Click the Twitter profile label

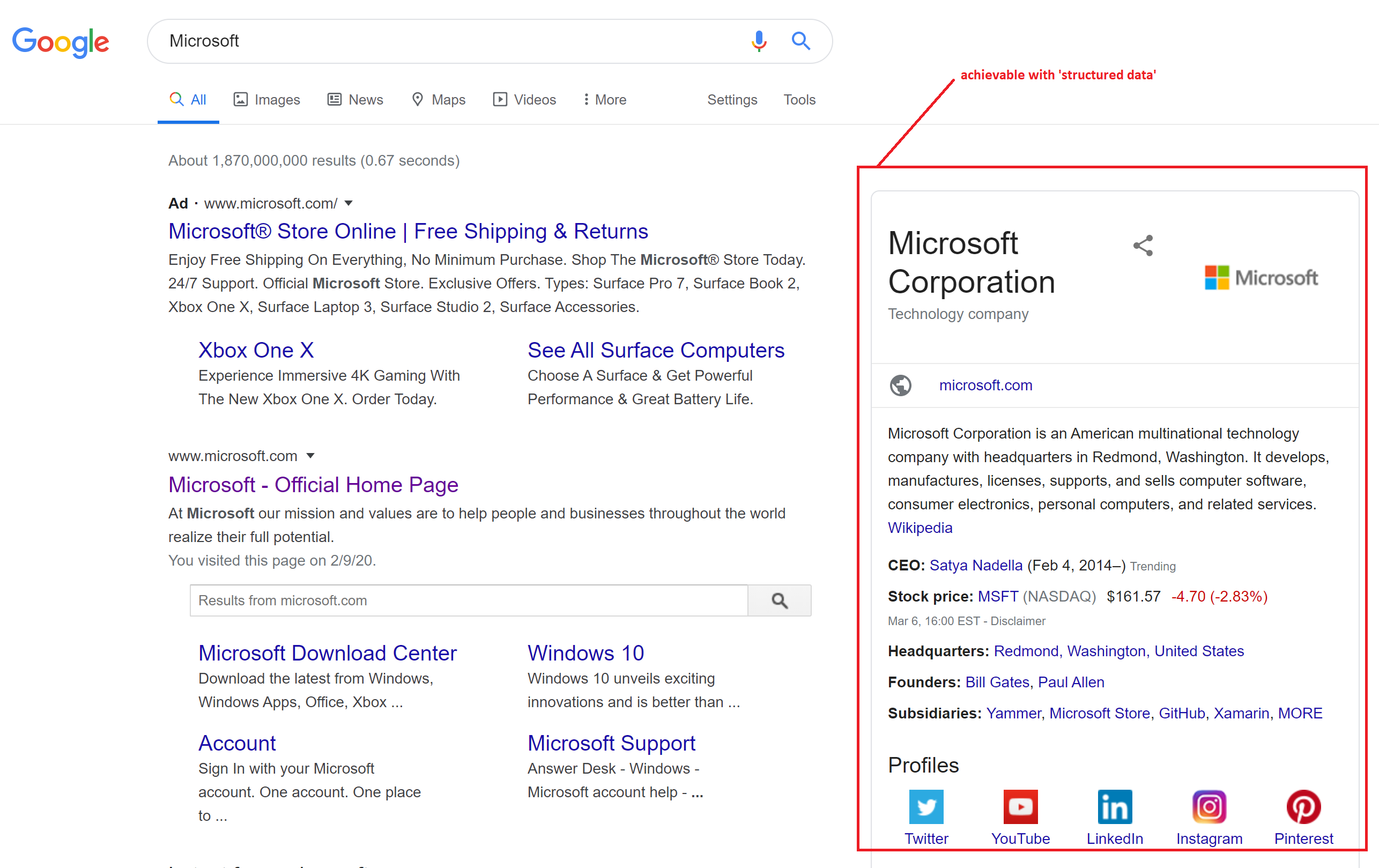(926, 839)
